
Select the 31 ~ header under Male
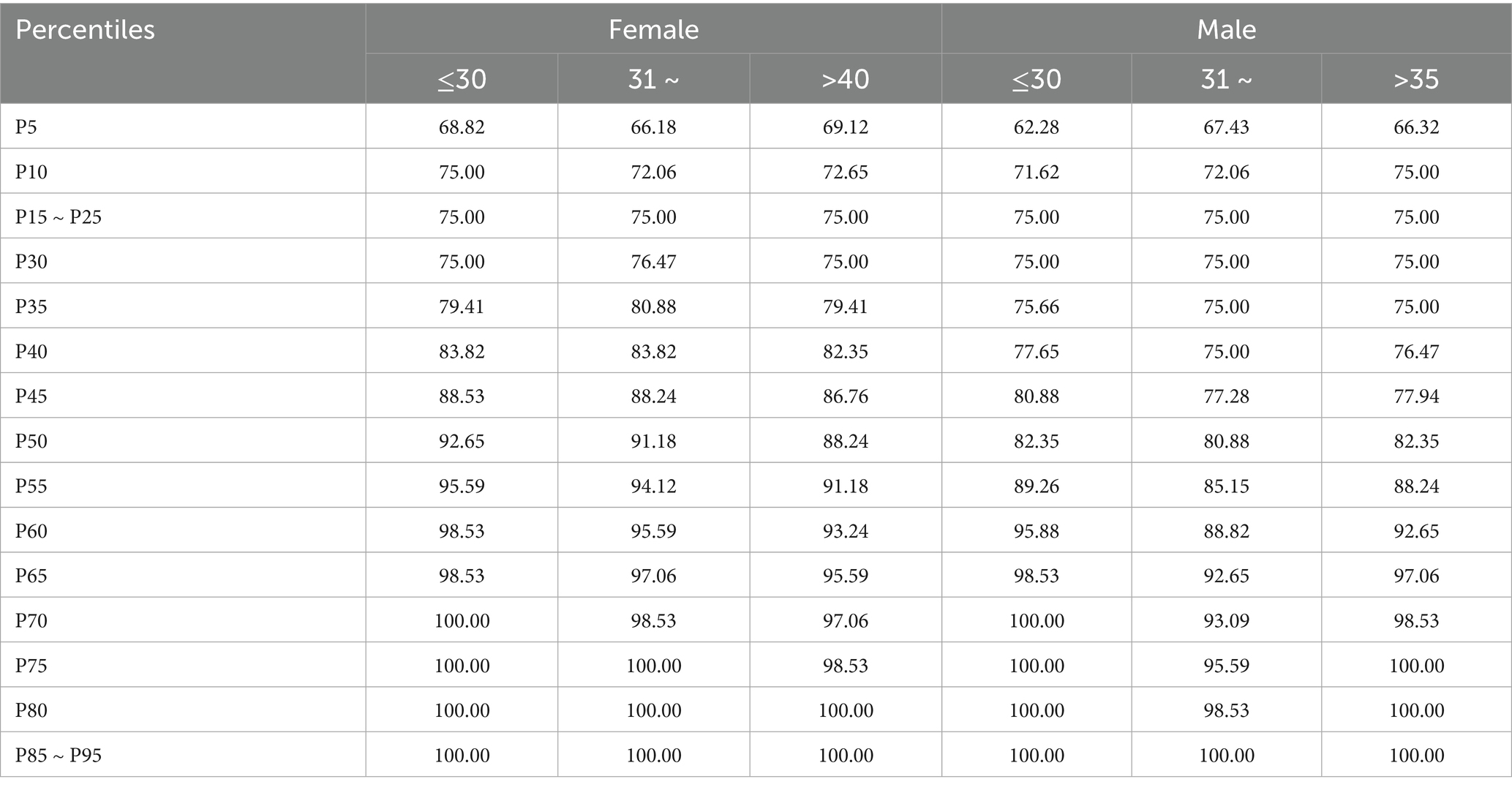(x=1226, y=79)
